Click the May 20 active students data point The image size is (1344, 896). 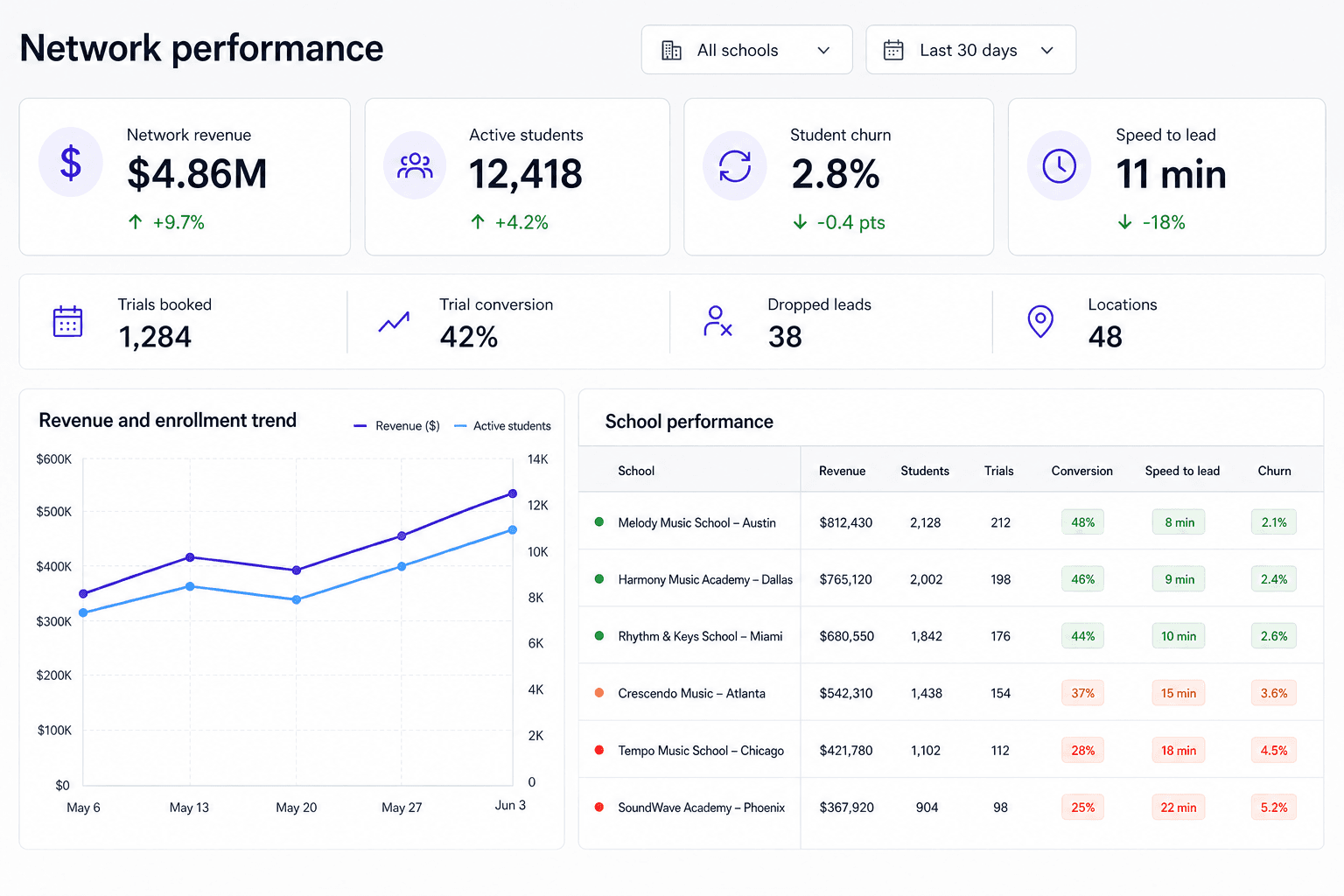pyautogui.click(x=297, y=599)
